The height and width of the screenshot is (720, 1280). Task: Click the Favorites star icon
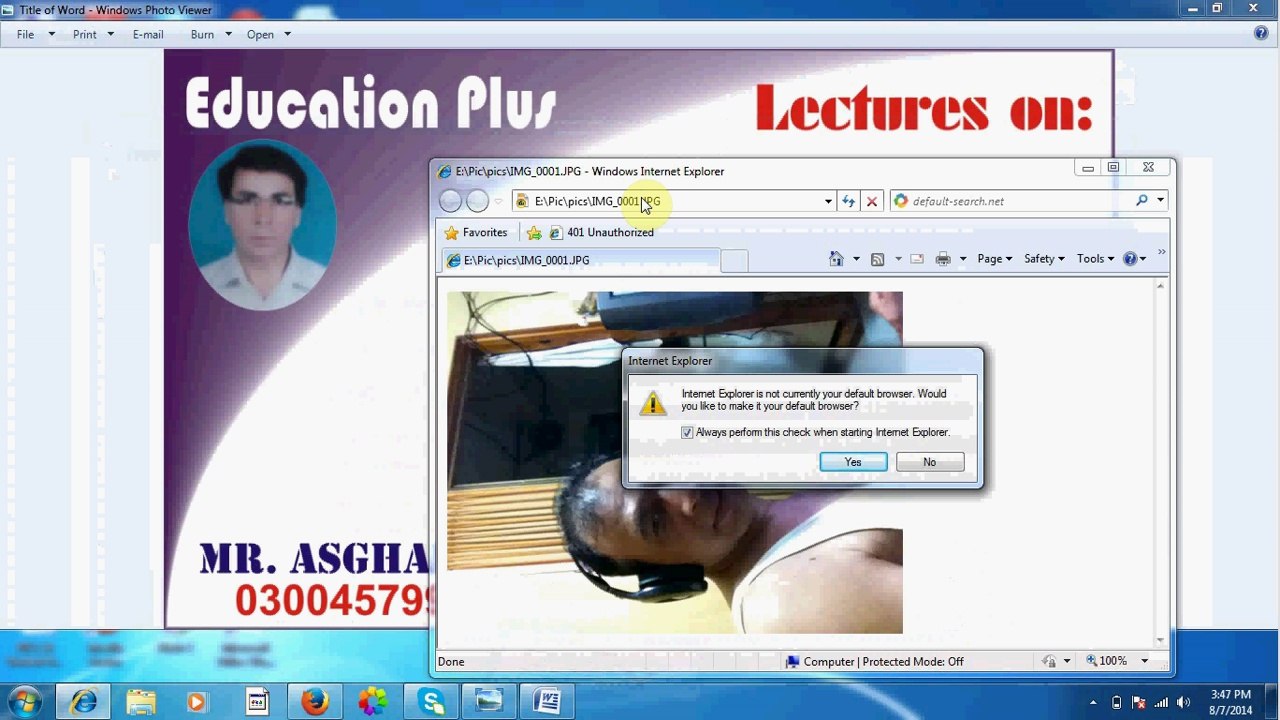click(x=452, y=233)
